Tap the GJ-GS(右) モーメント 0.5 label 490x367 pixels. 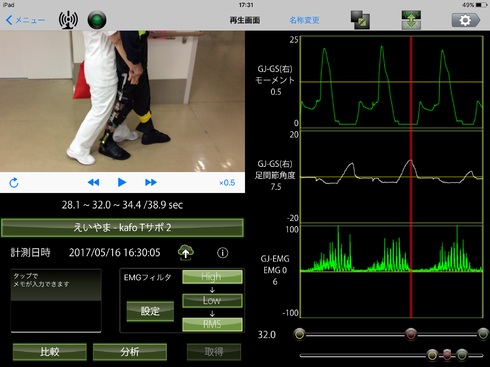[275, 80]
